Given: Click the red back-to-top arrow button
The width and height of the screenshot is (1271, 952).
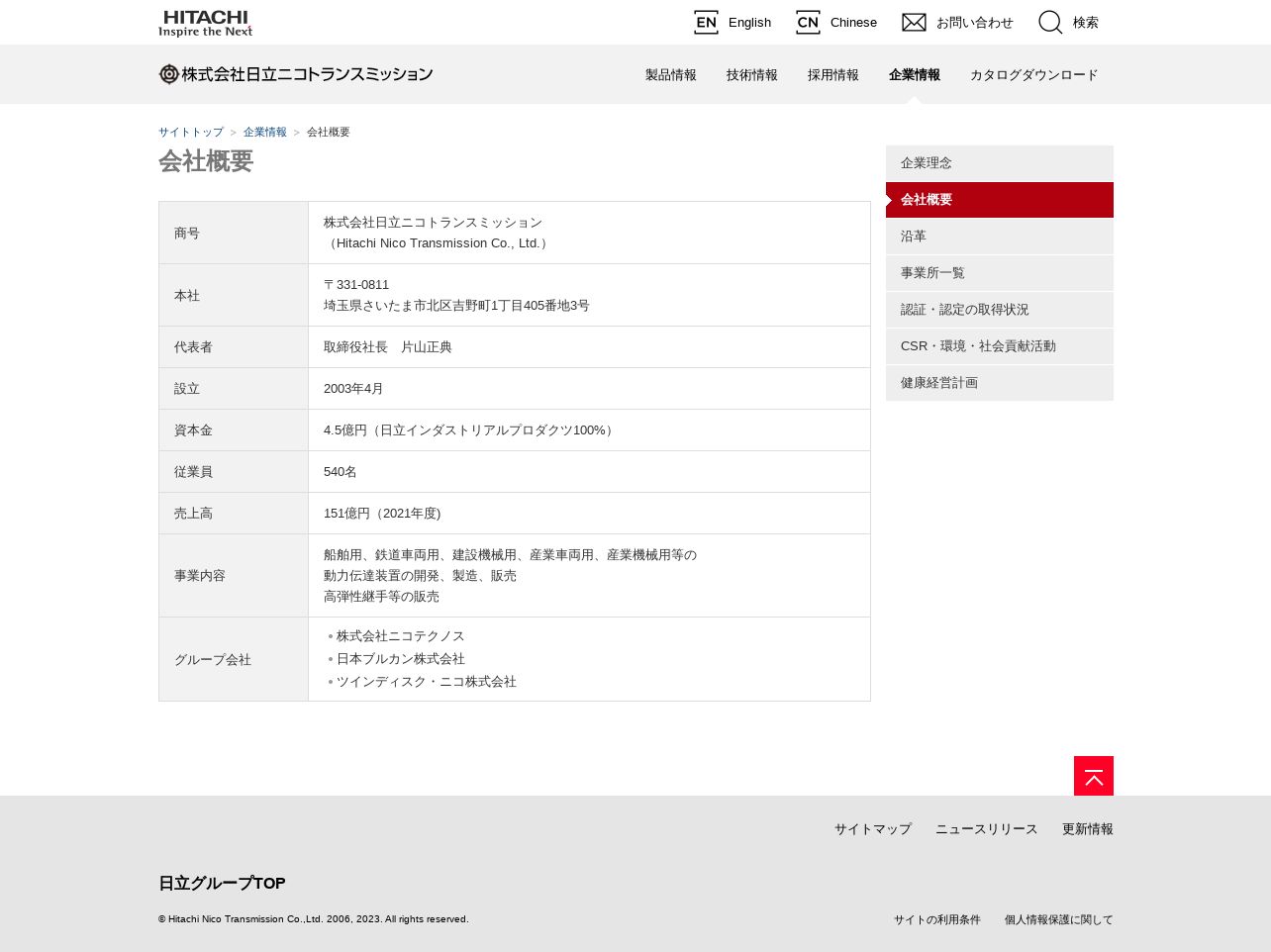Looking at the screenshot, I should (x=1094, y=776).
